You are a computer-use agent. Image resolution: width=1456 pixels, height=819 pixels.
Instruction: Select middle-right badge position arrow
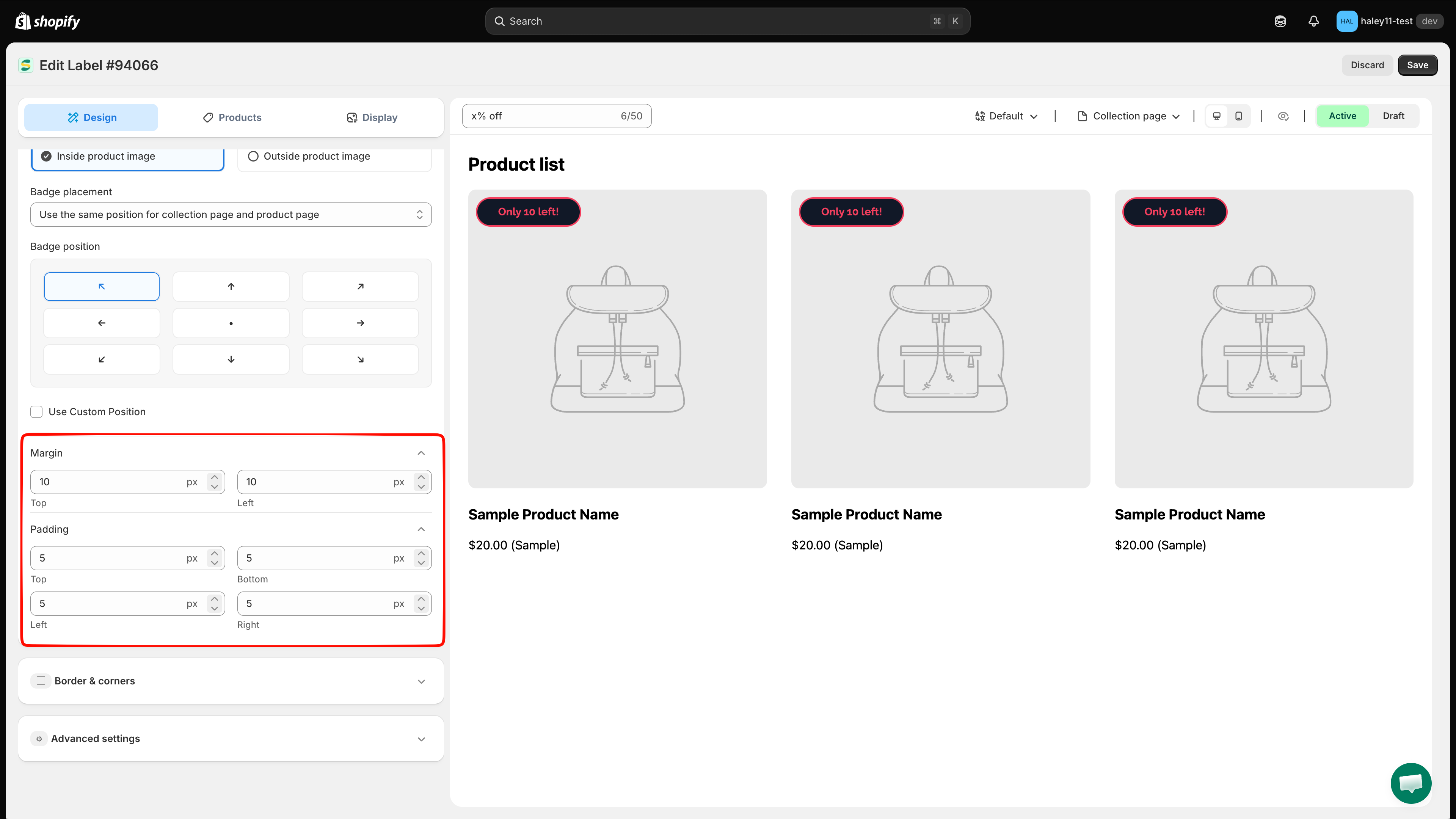pyautogui.click(x=360, y=323)
